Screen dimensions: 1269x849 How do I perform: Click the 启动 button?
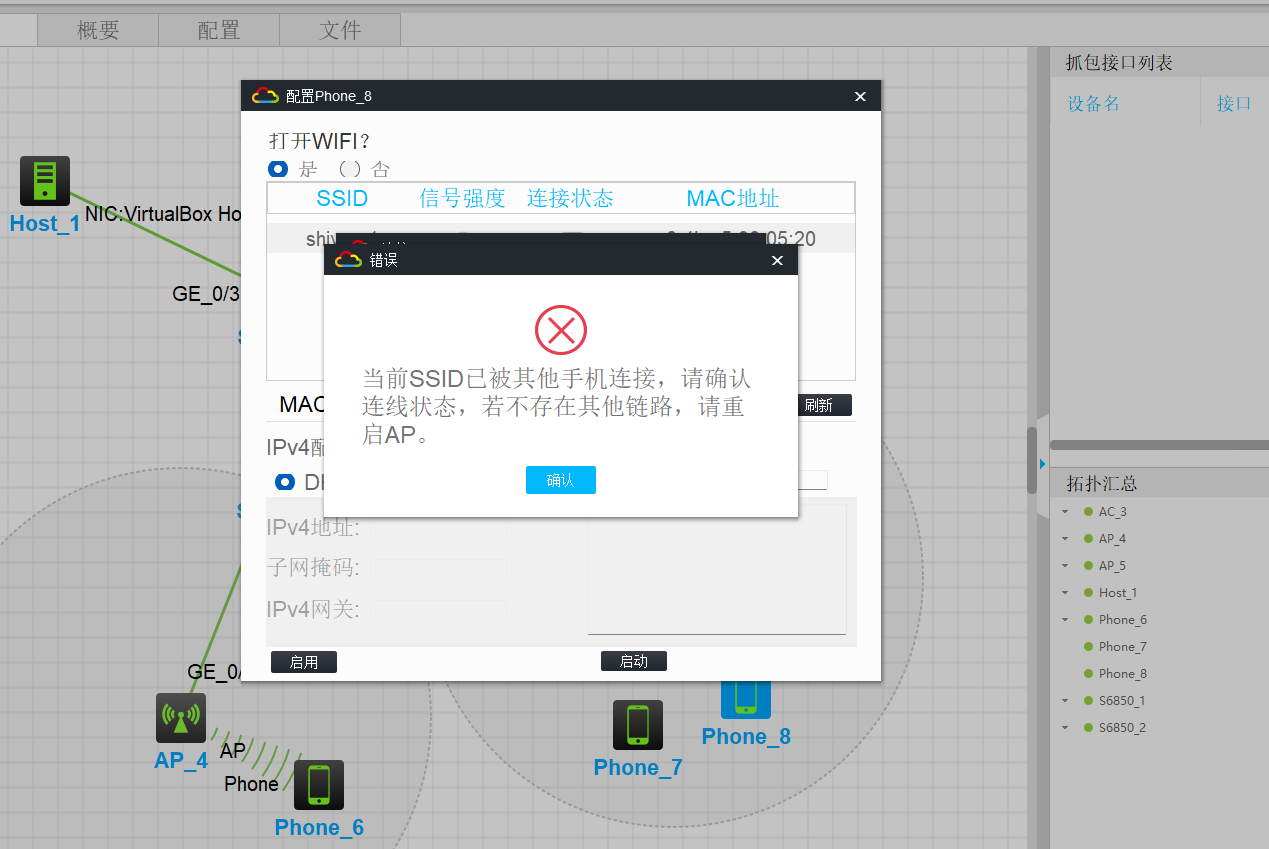(633, 661)
